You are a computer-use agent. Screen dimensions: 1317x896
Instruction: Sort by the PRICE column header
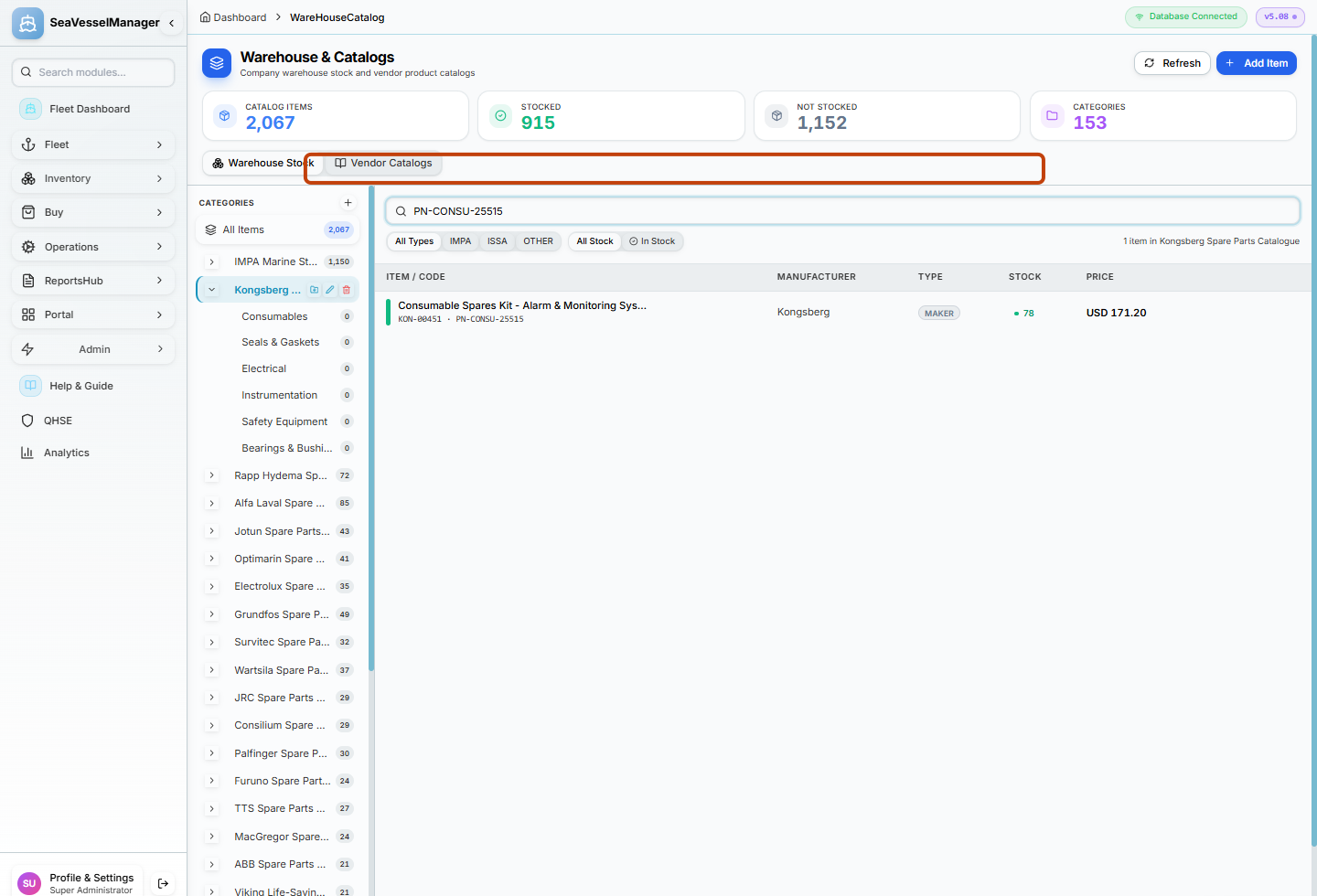coord(1099,277)
